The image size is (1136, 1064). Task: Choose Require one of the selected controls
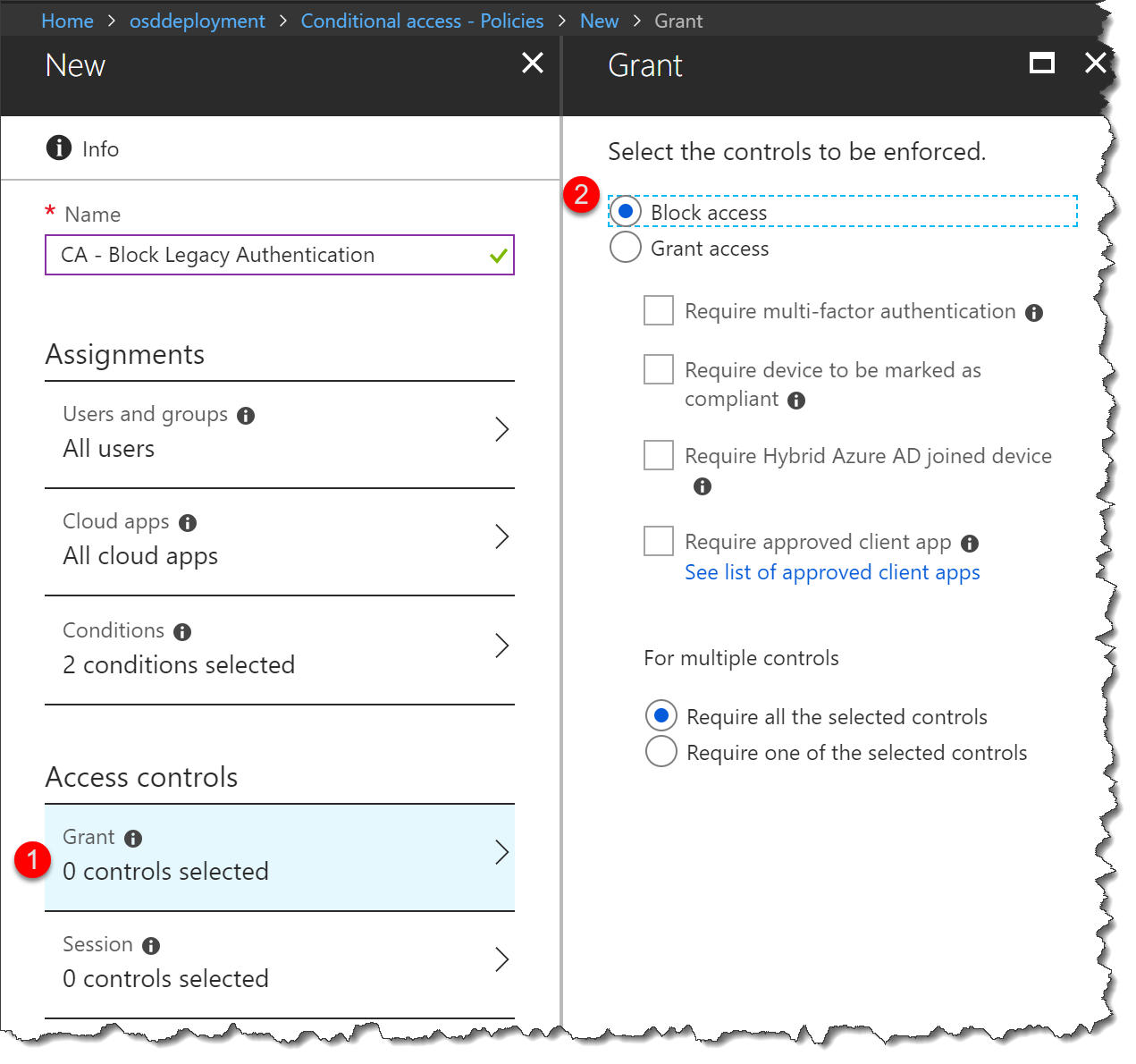point(661,752)
